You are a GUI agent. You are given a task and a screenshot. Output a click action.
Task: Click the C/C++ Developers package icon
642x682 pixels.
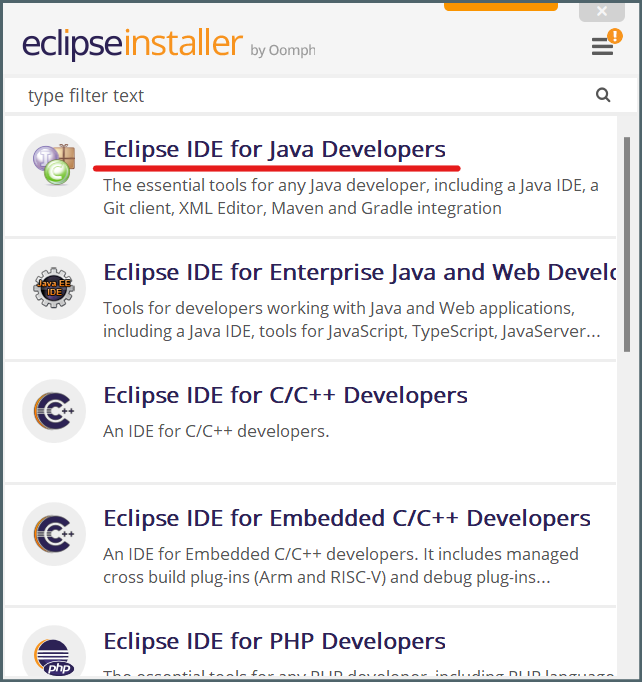(x=54, y=411)
